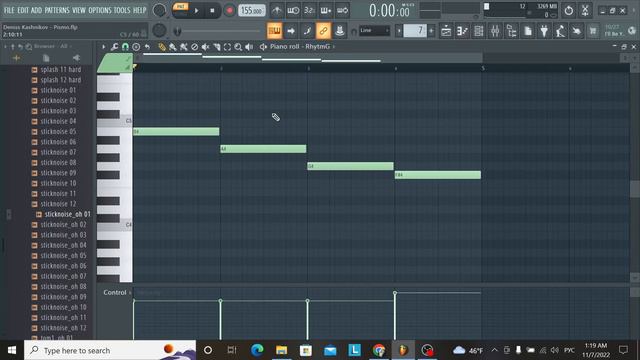Screen dimensions: 640x360
Task: Expand the Control lane selector arrow
Action: [130, 293]
